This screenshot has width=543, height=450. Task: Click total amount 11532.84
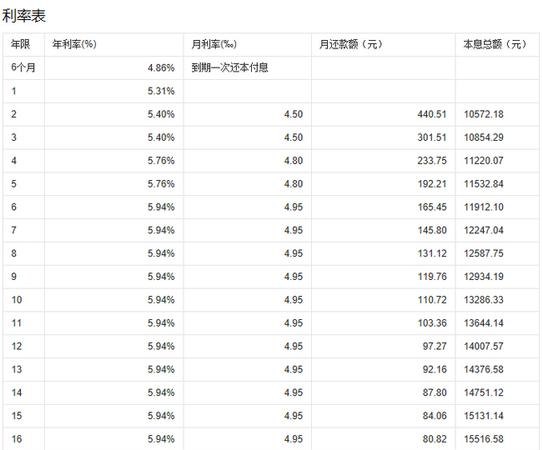(x=484, y=184)
